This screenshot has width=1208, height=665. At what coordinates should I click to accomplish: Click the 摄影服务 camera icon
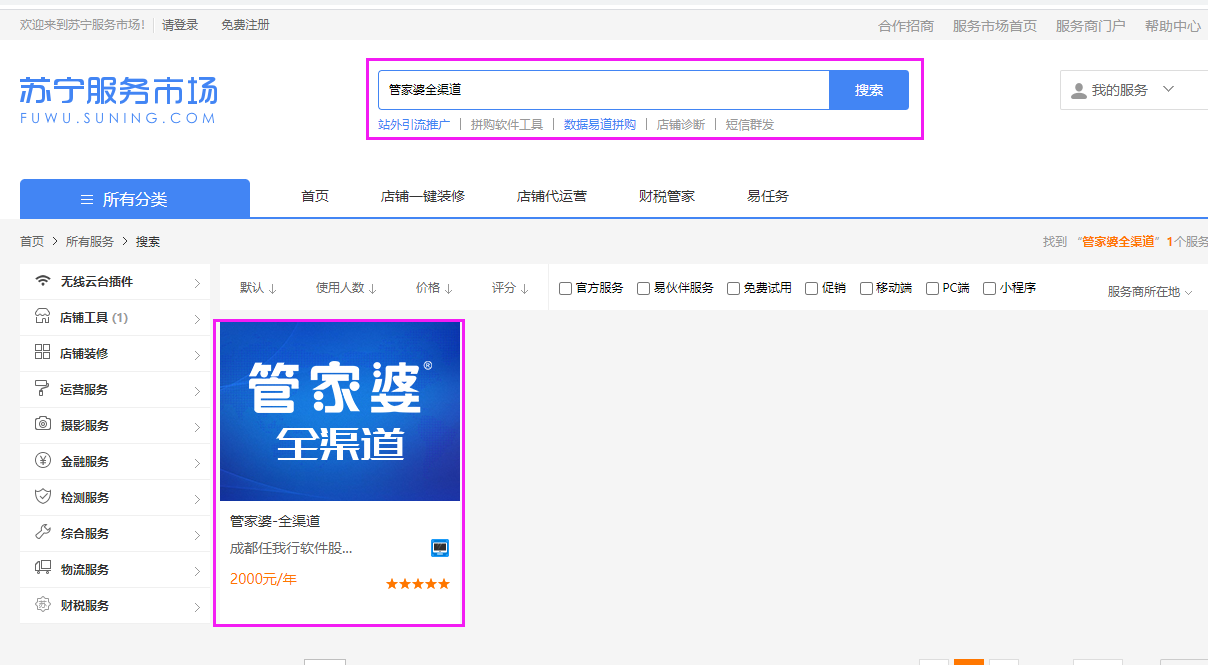point(42,424)
